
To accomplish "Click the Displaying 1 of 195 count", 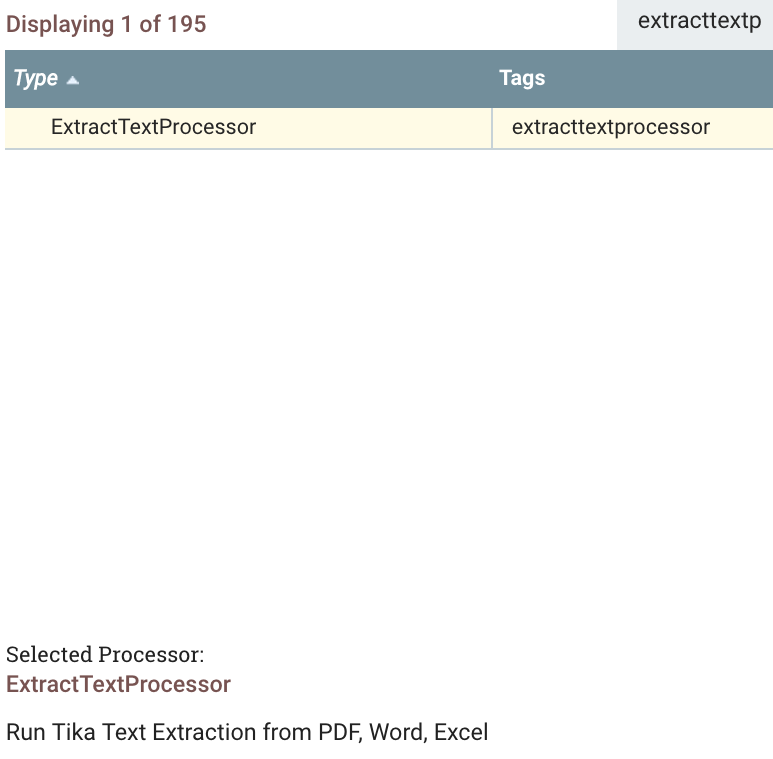I will tap(106, 24).
